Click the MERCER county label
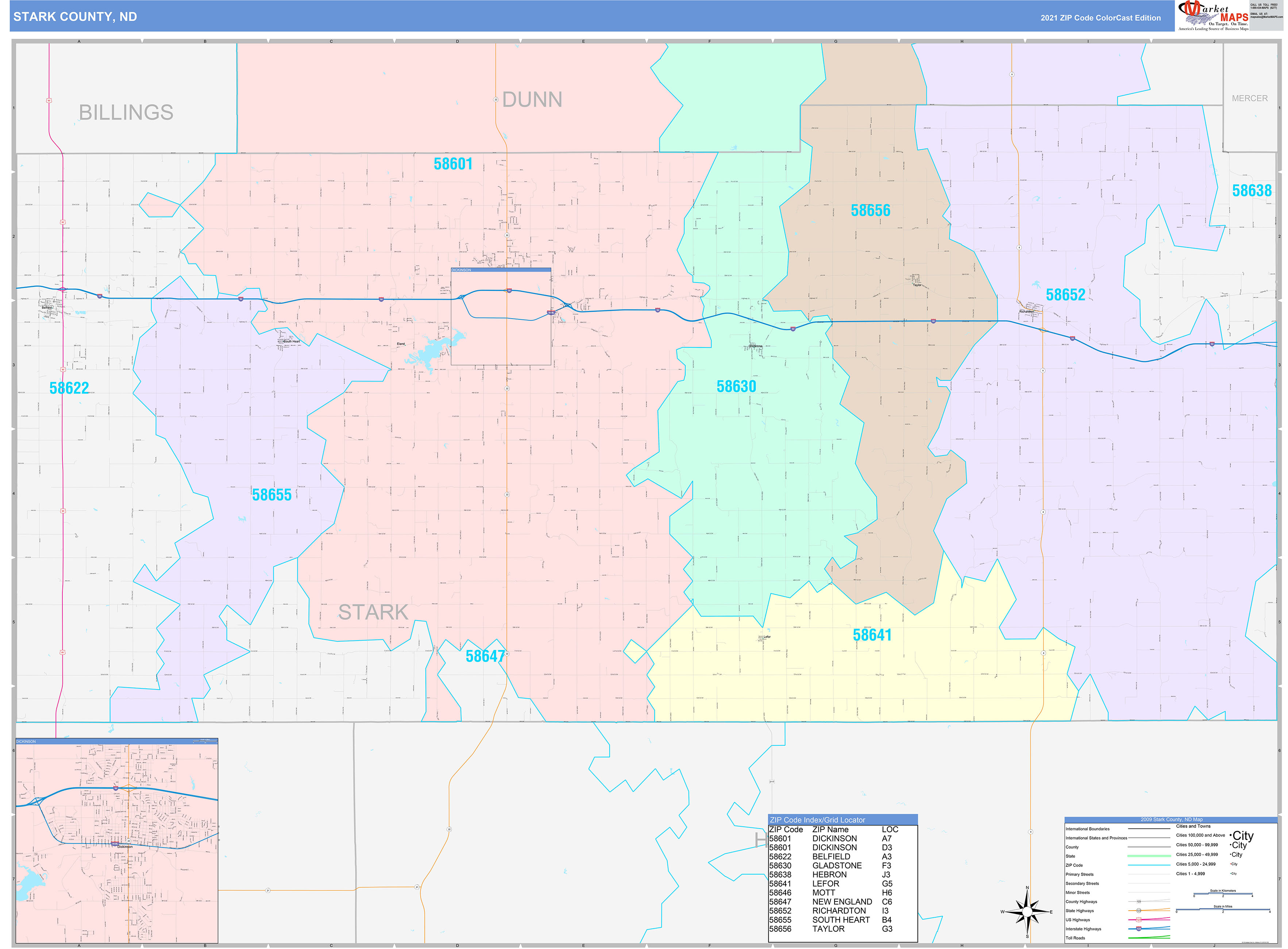The width and height of the screenshot is (1288, 949). (1250, 99)
